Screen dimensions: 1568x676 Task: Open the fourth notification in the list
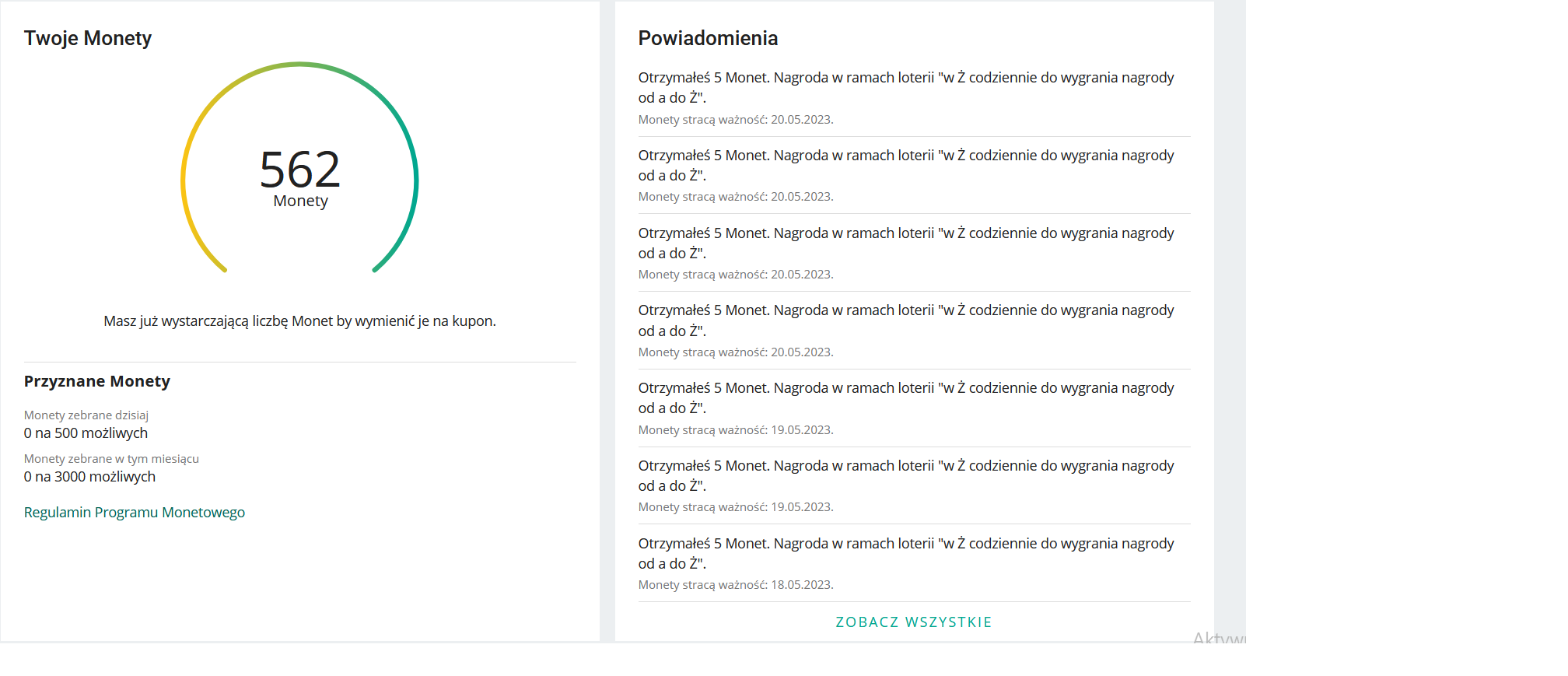click(906, 320)
